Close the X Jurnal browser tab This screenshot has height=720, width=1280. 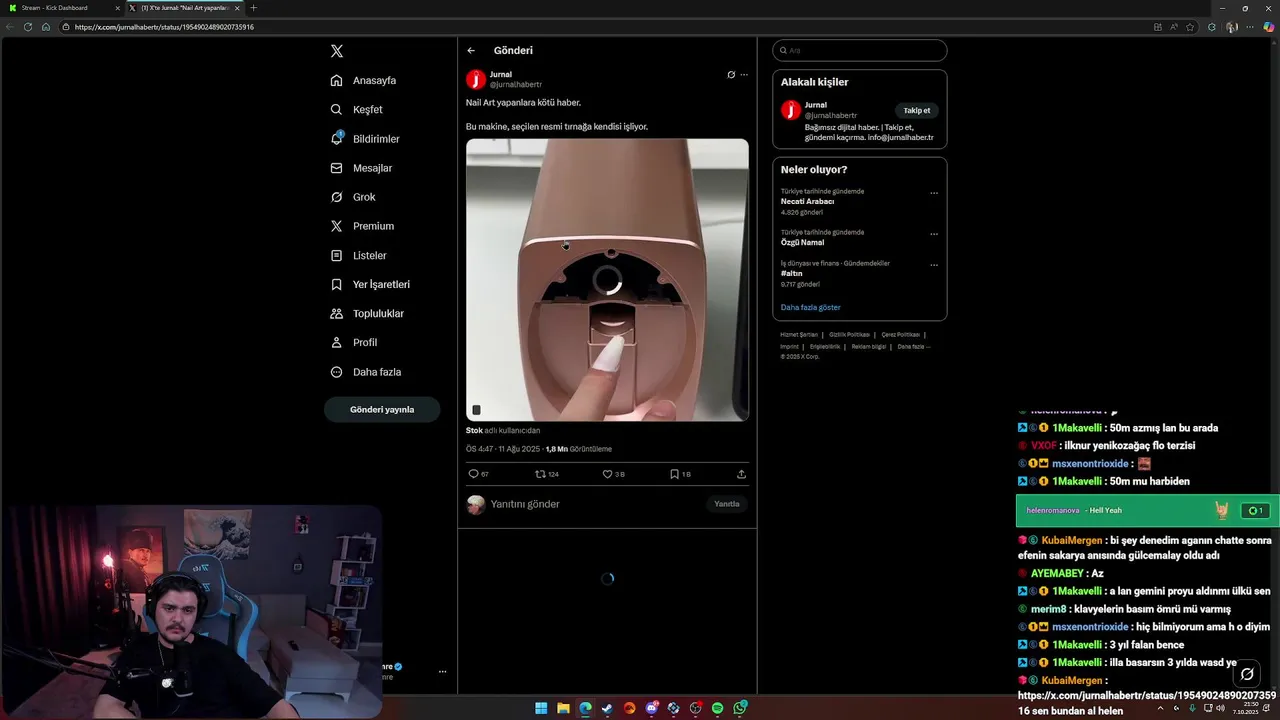(237, 8)
